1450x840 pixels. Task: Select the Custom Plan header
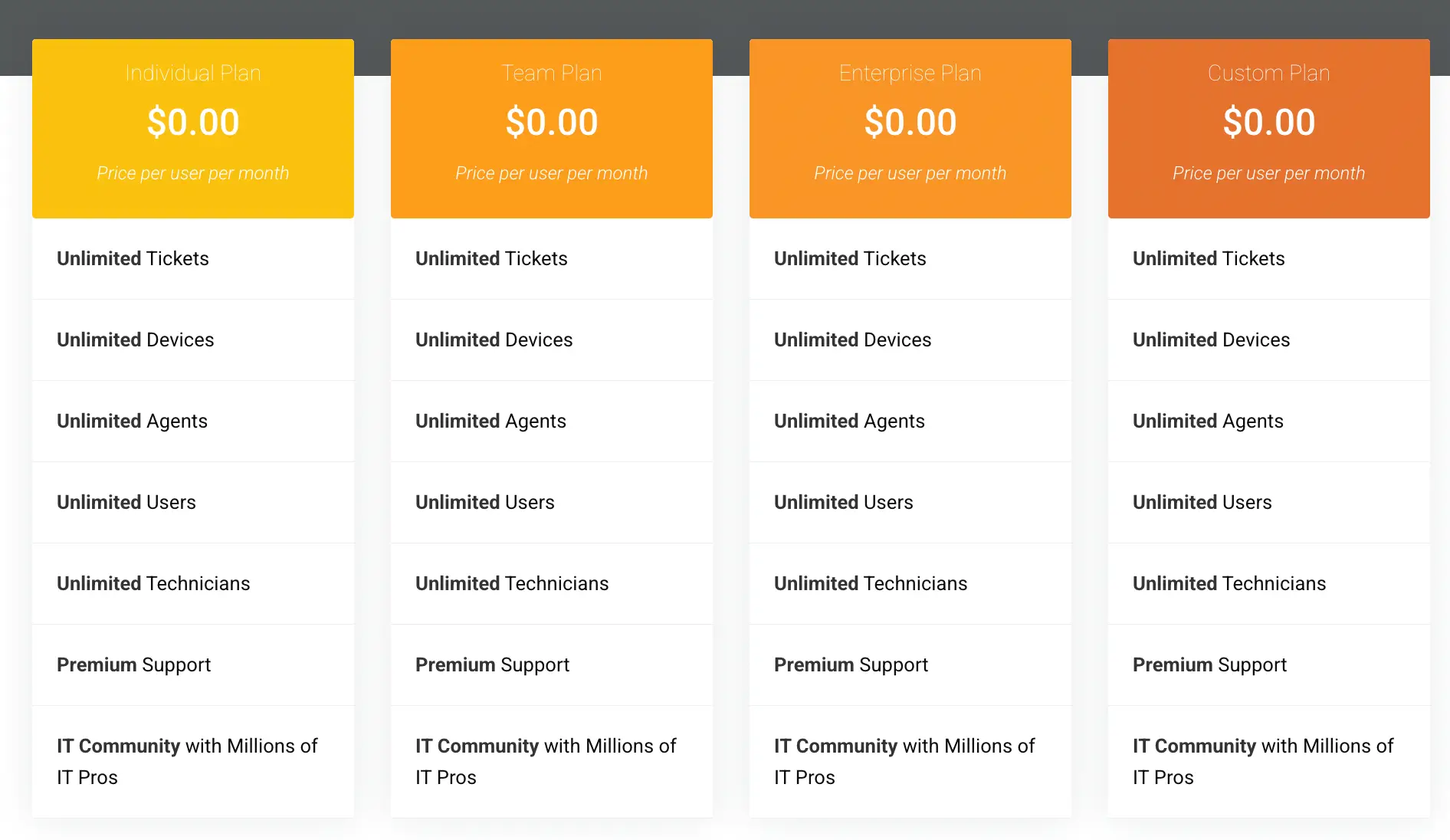[1268, 73]
